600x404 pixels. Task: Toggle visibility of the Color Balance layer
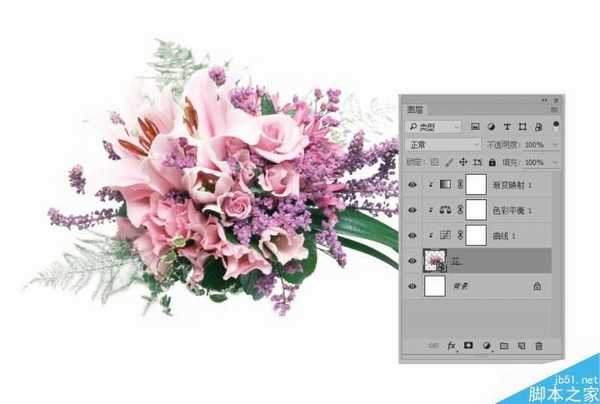412,210
